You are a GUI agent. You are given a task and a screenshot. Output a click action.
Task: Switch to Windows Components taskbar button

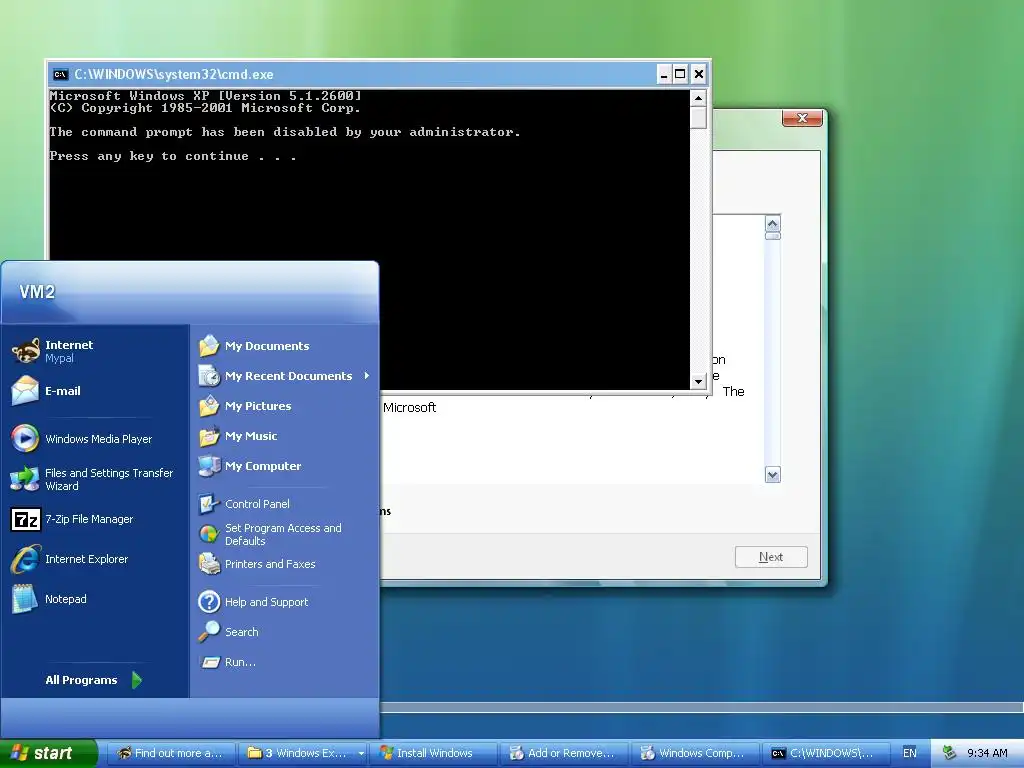[696, 753]
